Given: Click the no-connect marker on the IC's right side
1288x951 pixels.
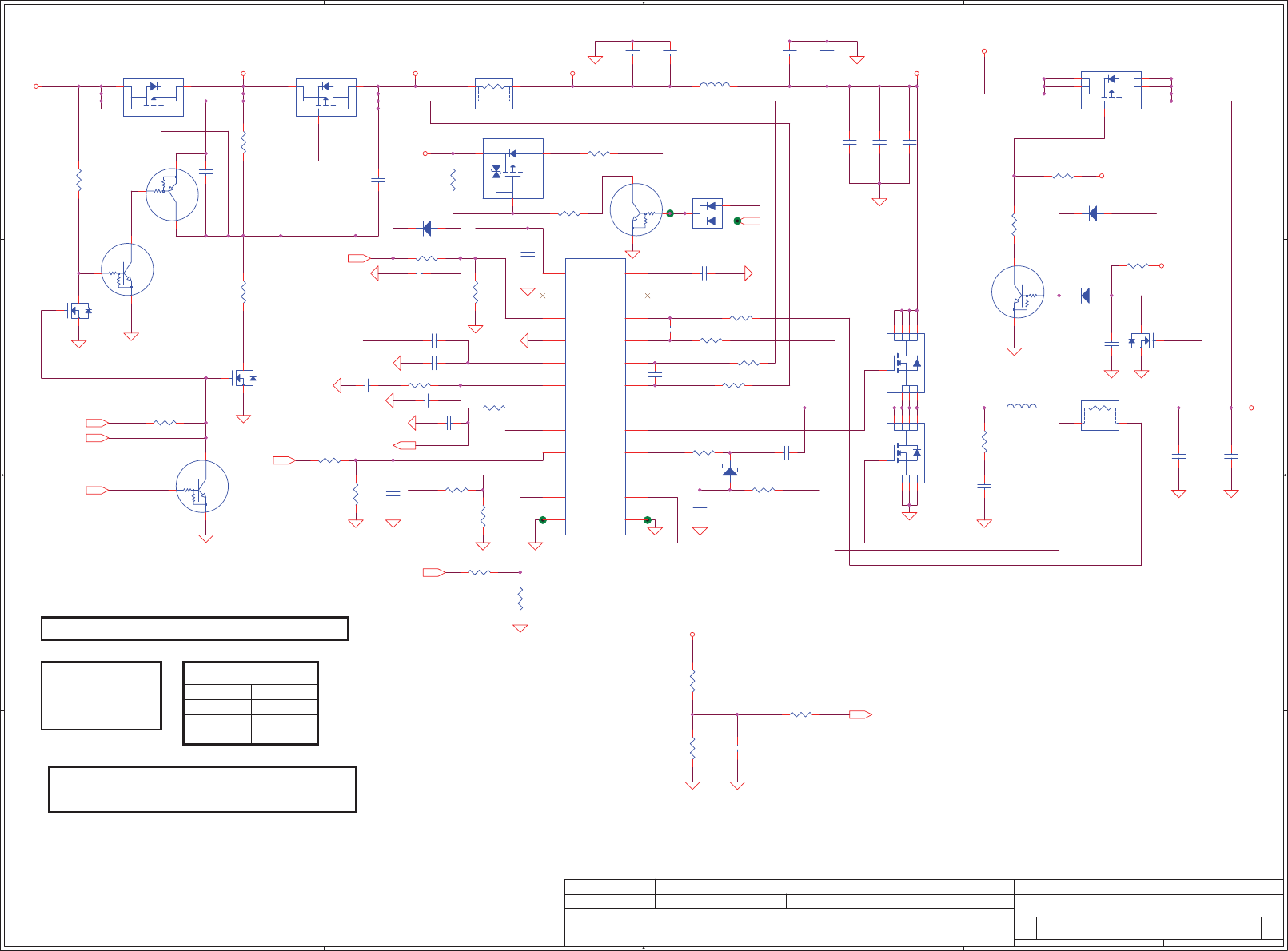Looking at the screenshot, I should point(648,296).
